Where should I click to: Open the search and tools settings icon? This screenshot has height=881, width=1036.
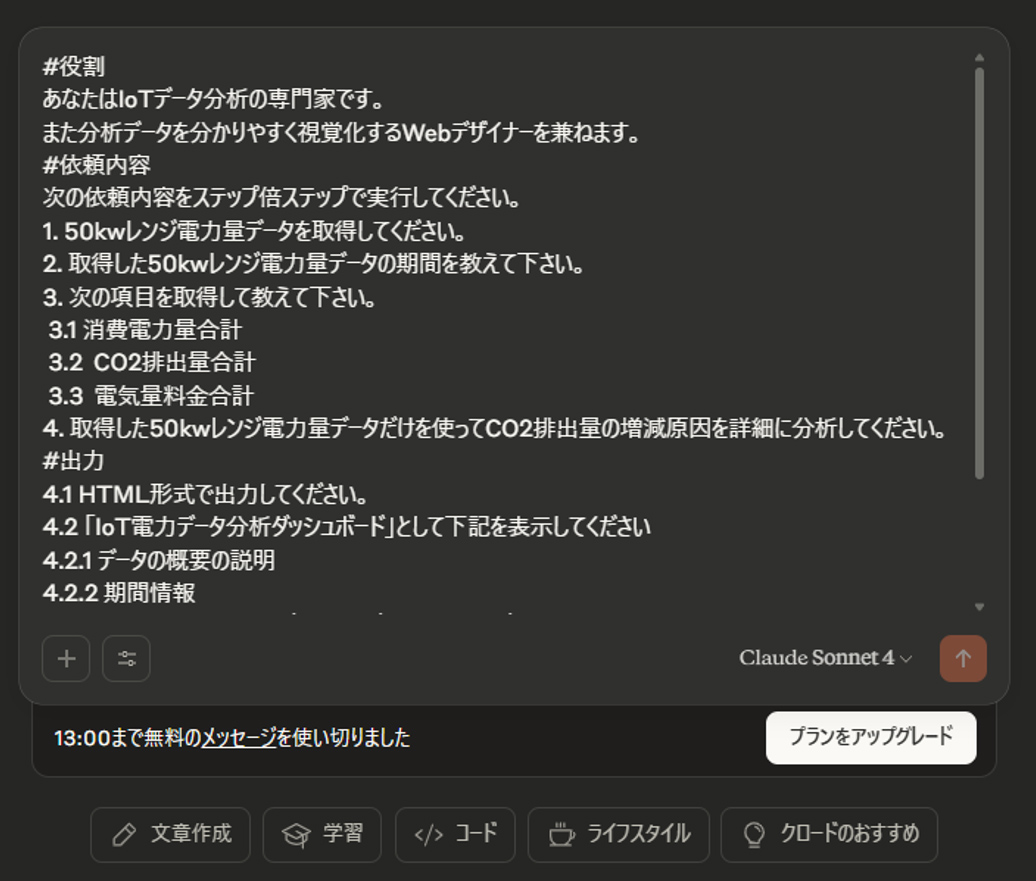point(126,659)
